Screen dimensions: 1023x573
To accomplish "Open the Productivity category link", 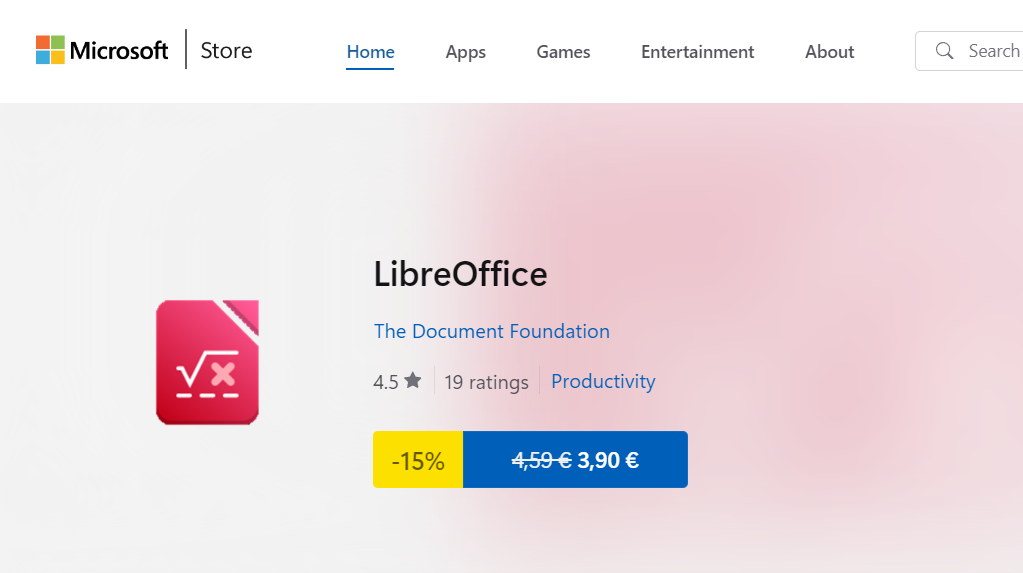I will coord(603,381).
